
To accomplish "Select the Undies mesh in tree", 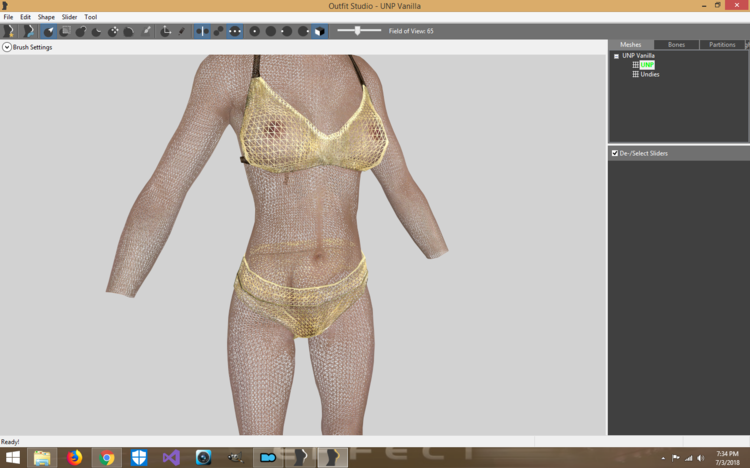I will click(650, 75).
